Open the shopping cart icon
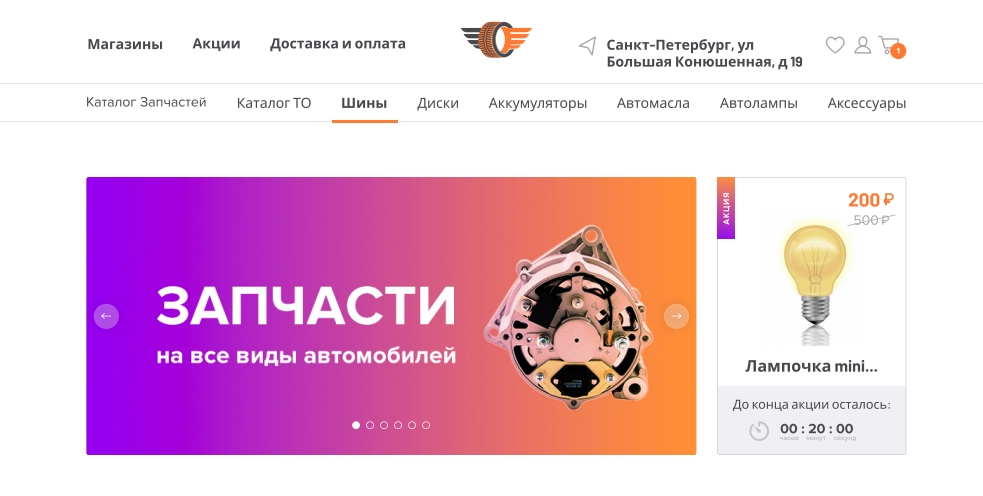Image resolution: width=983 pixels, height=496 pixels. 891,46
